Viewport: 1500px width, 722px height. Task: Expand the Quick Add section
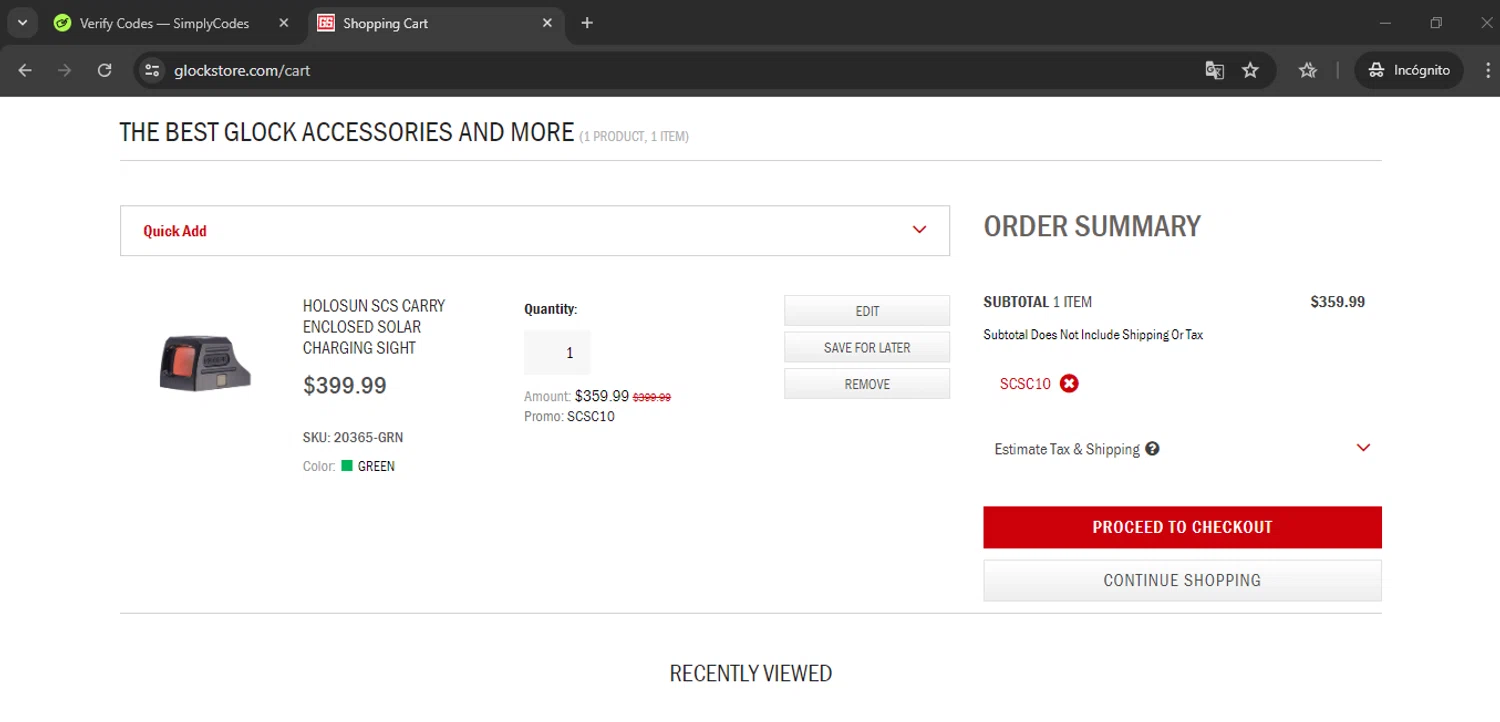[919, 231]
